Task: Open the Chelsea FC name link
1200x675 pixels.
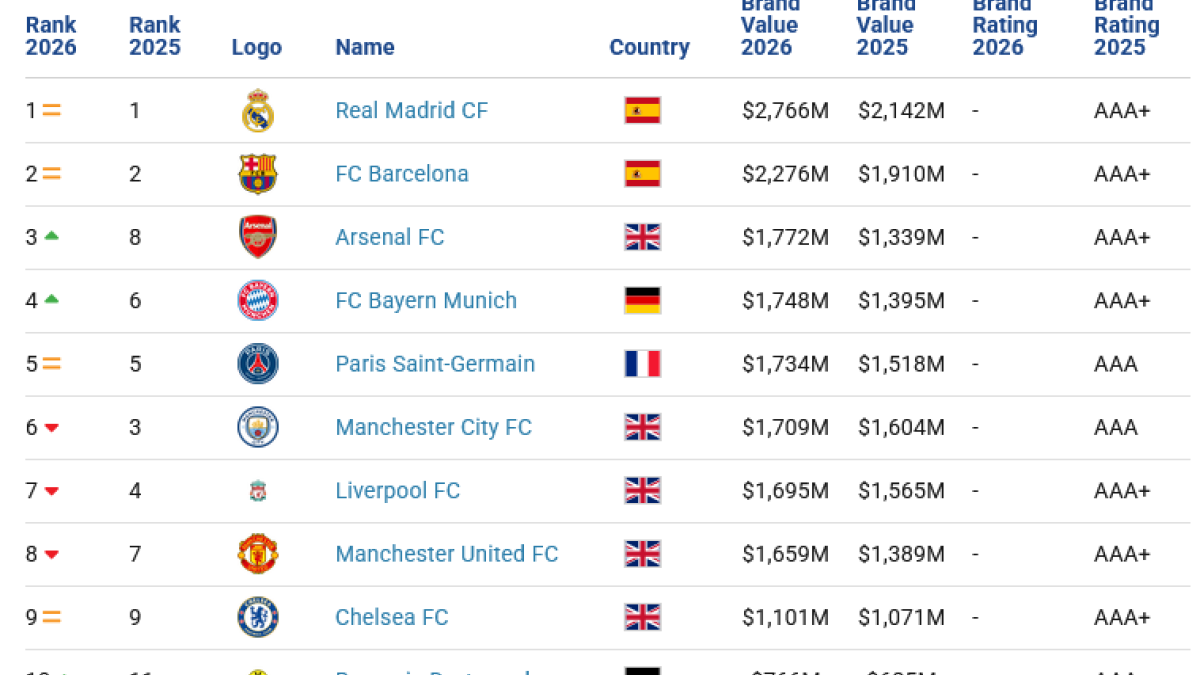Action: click(392, 617)
